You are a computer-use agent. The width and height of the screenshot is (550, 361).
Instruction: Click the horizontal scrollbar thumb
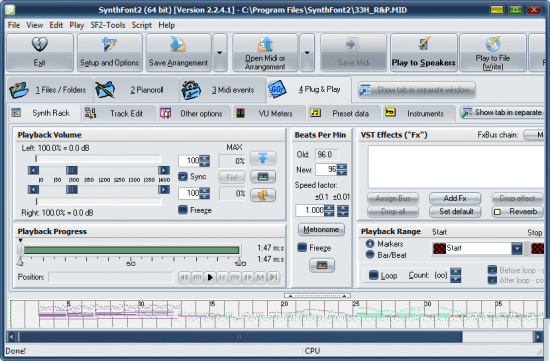coord(240,337)
